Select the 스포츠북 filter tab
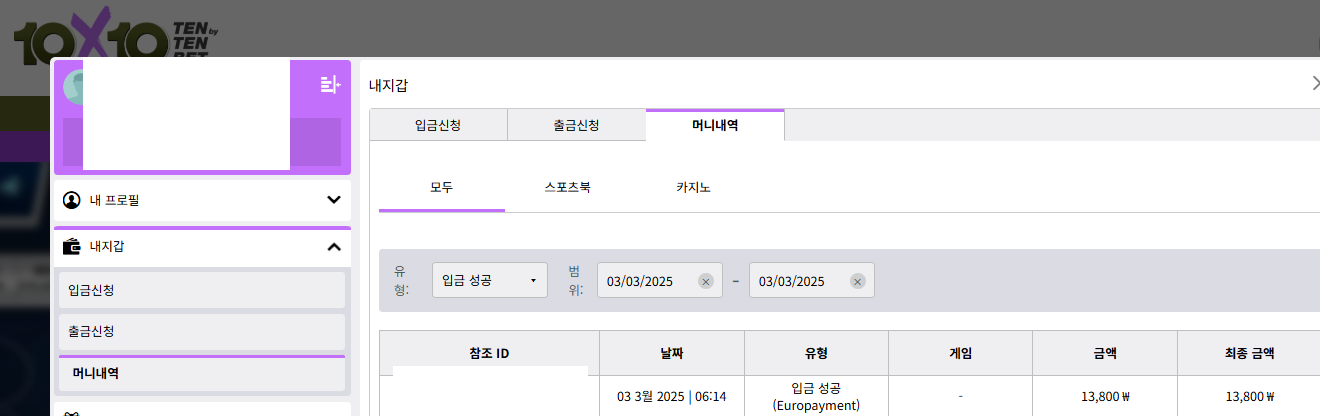 (567, 187)
